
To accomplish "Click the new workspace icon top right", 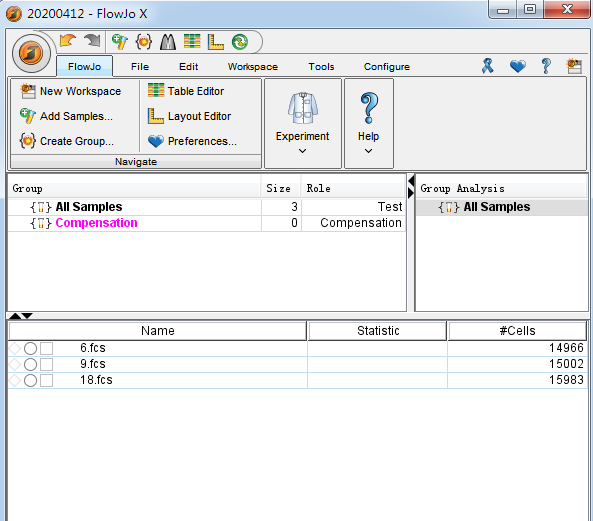I will (574, 66).
